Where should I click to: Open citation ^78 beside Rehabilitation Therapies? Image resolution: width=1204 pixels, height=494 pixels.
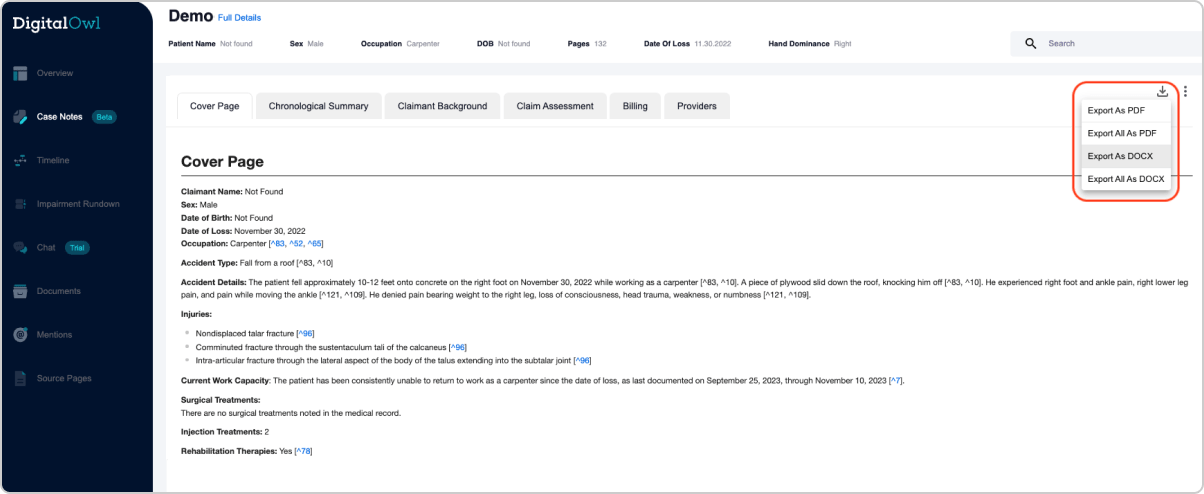[x=304, y=451]
